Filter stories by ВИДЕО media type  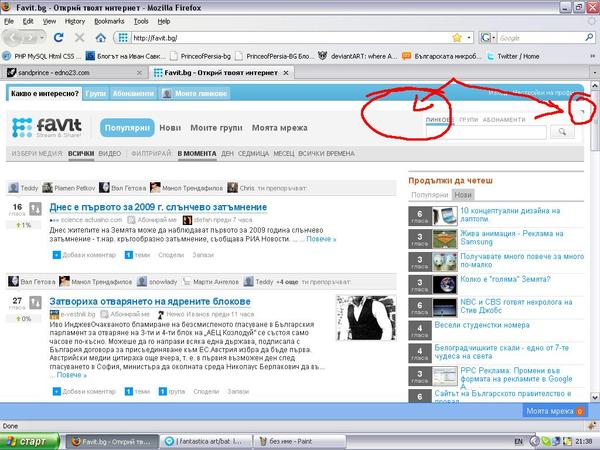click(x=109, y=153)
